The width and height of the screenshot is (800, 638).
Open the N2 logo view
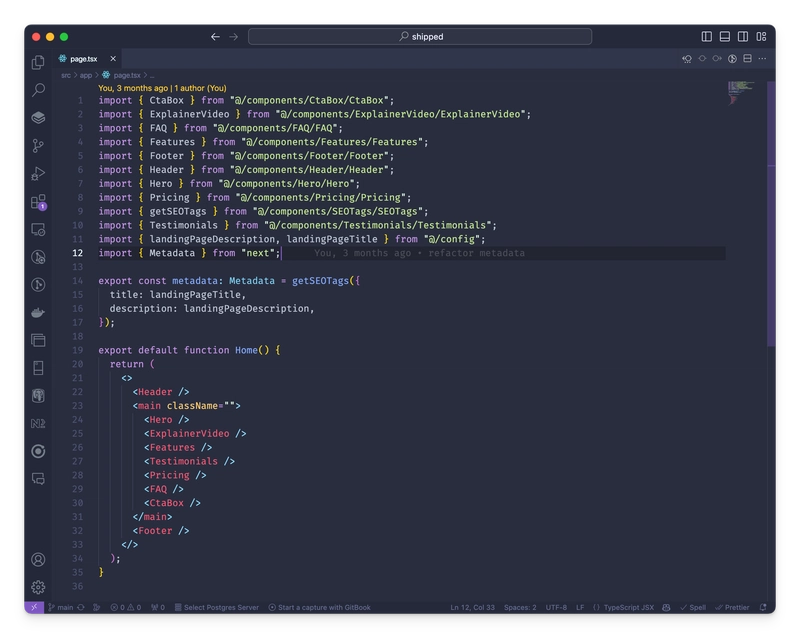(x=38, y=423)
